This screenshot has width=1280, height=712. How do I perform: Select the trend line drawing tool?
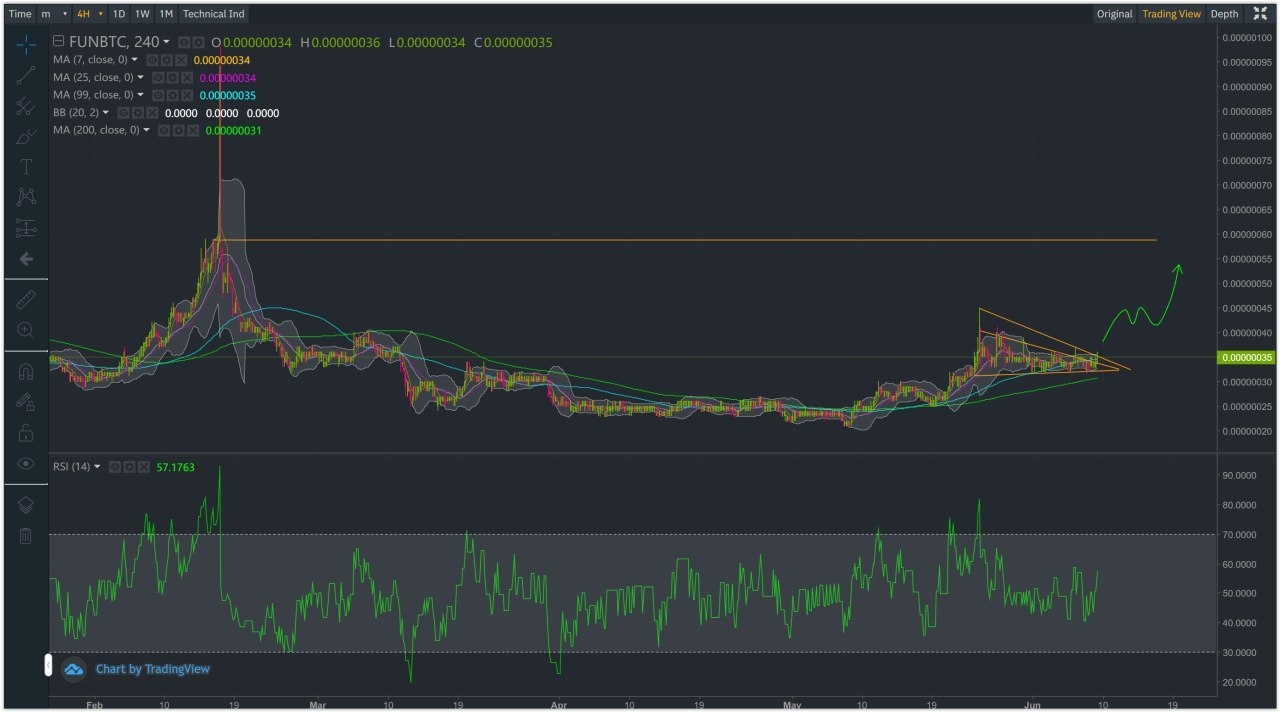click(x=26, y=75)
